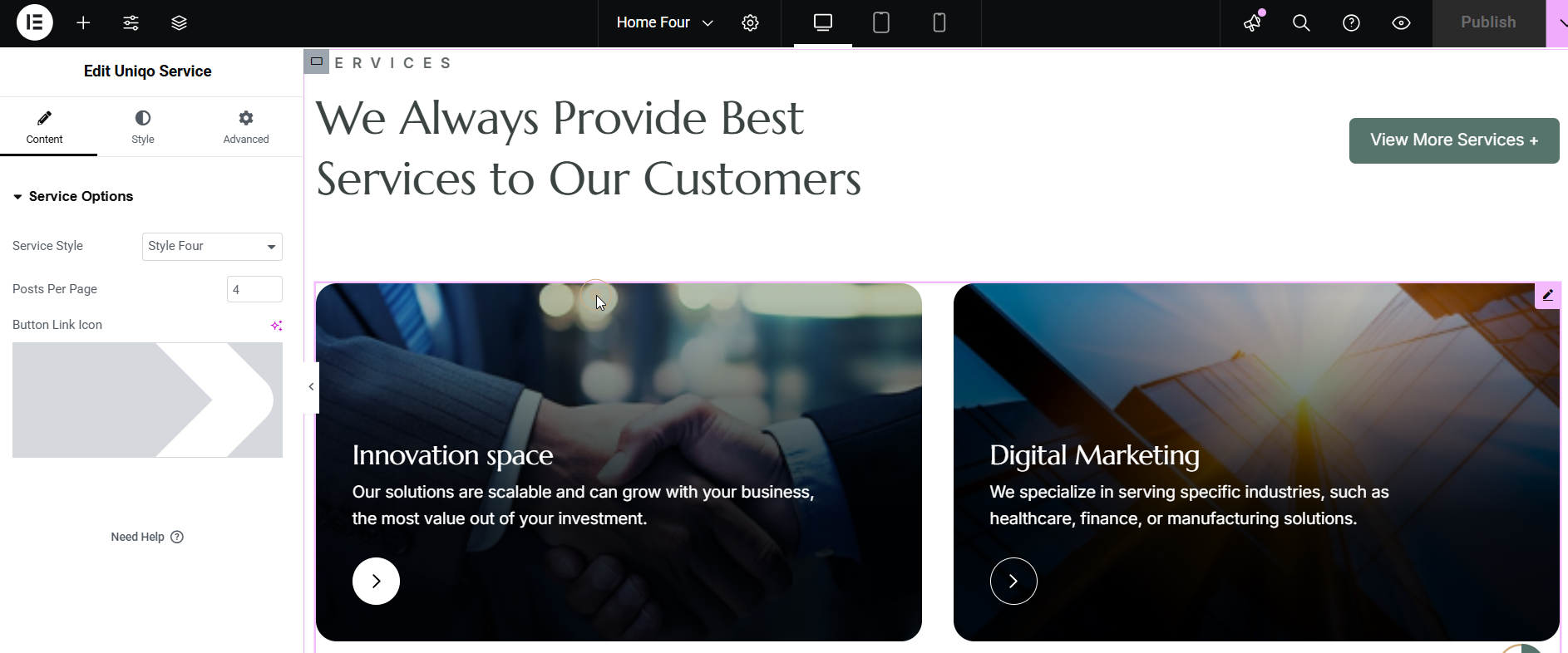
Task: Open page settings gear icon
Action: point(750,23)
